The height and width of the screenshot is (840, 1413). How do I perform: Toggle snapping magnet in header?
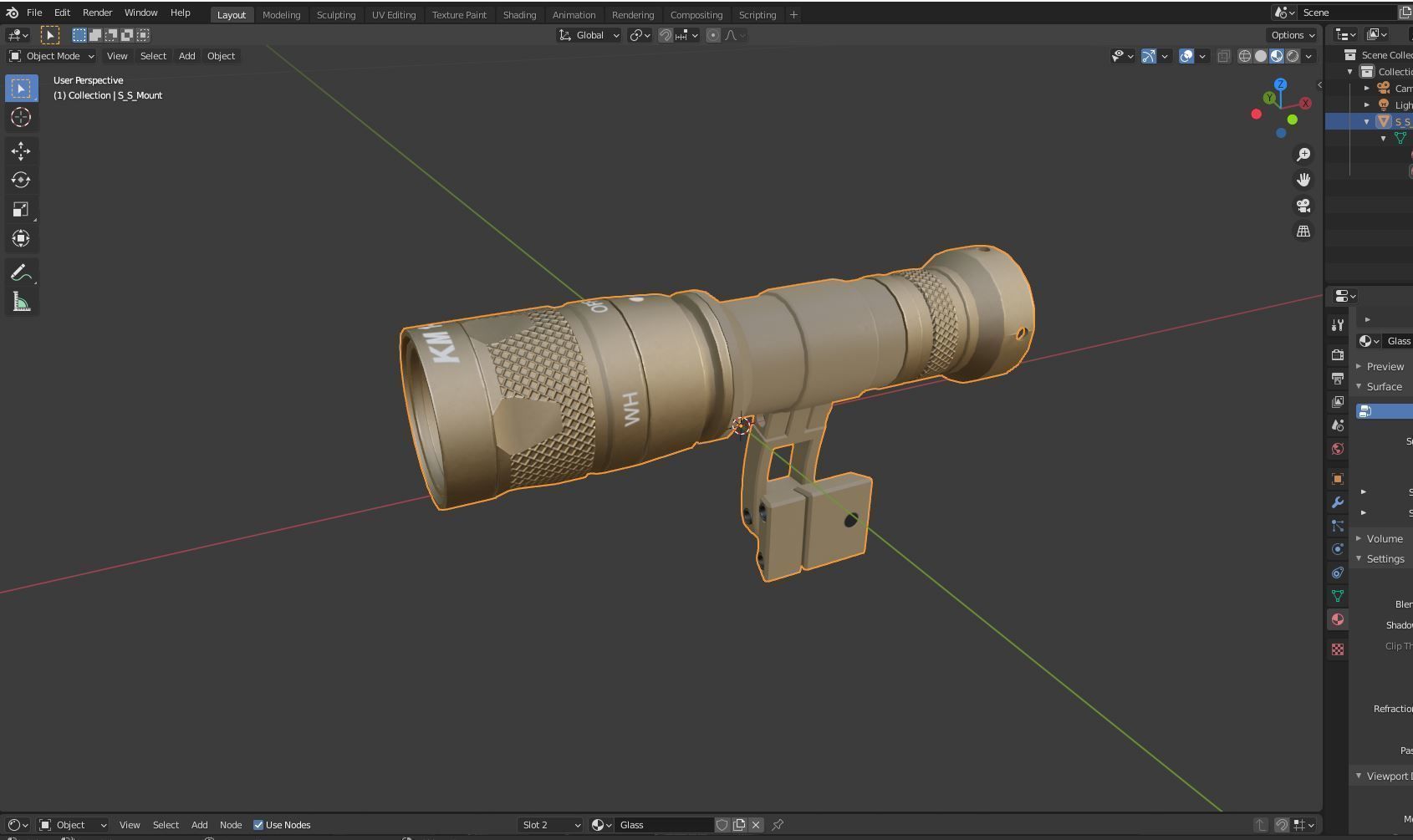[x=666, y=35]
